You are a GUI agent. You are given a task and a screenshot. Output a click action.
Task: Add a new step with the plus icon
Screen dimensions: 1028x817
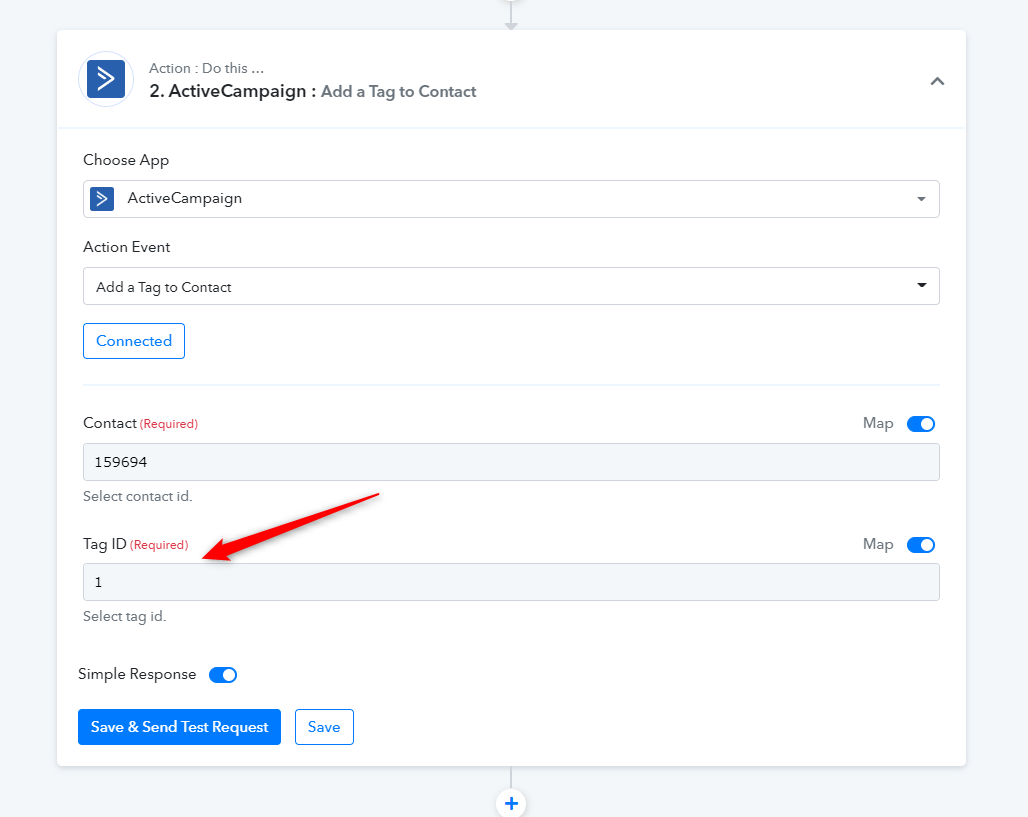point(511,803)
